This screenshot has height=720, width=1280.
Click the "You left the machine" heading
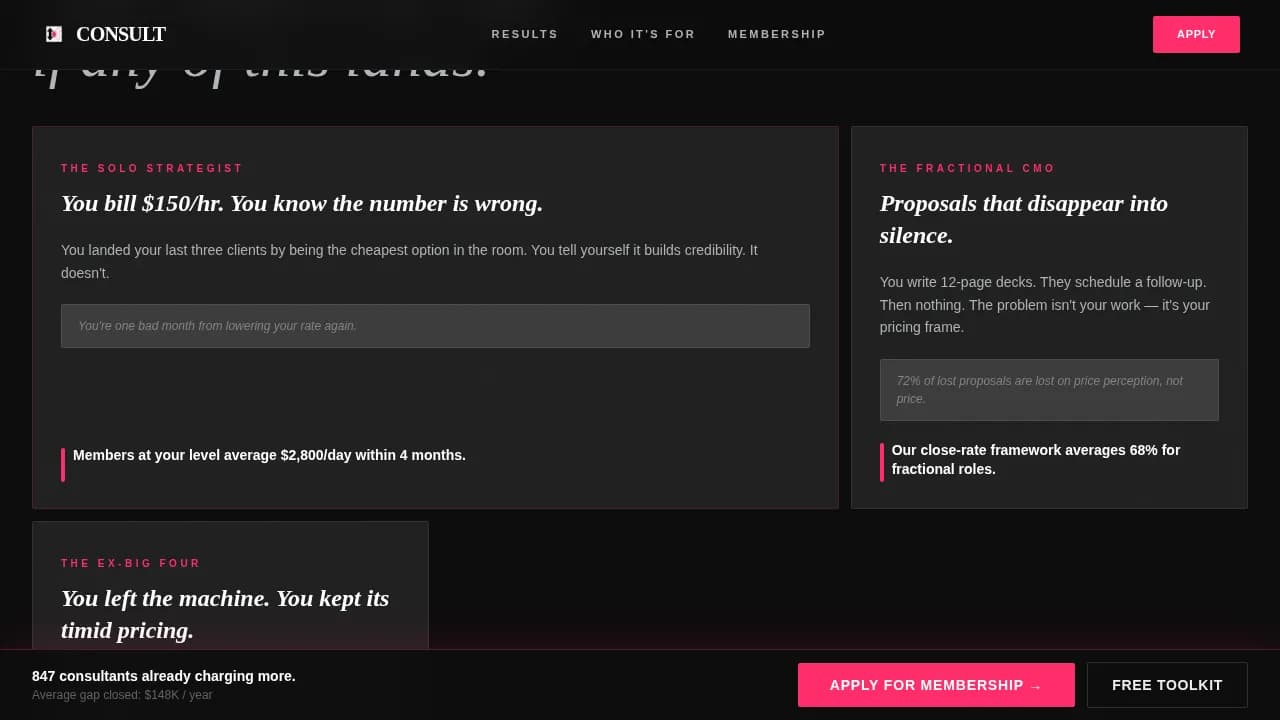(x=225, y=614)
